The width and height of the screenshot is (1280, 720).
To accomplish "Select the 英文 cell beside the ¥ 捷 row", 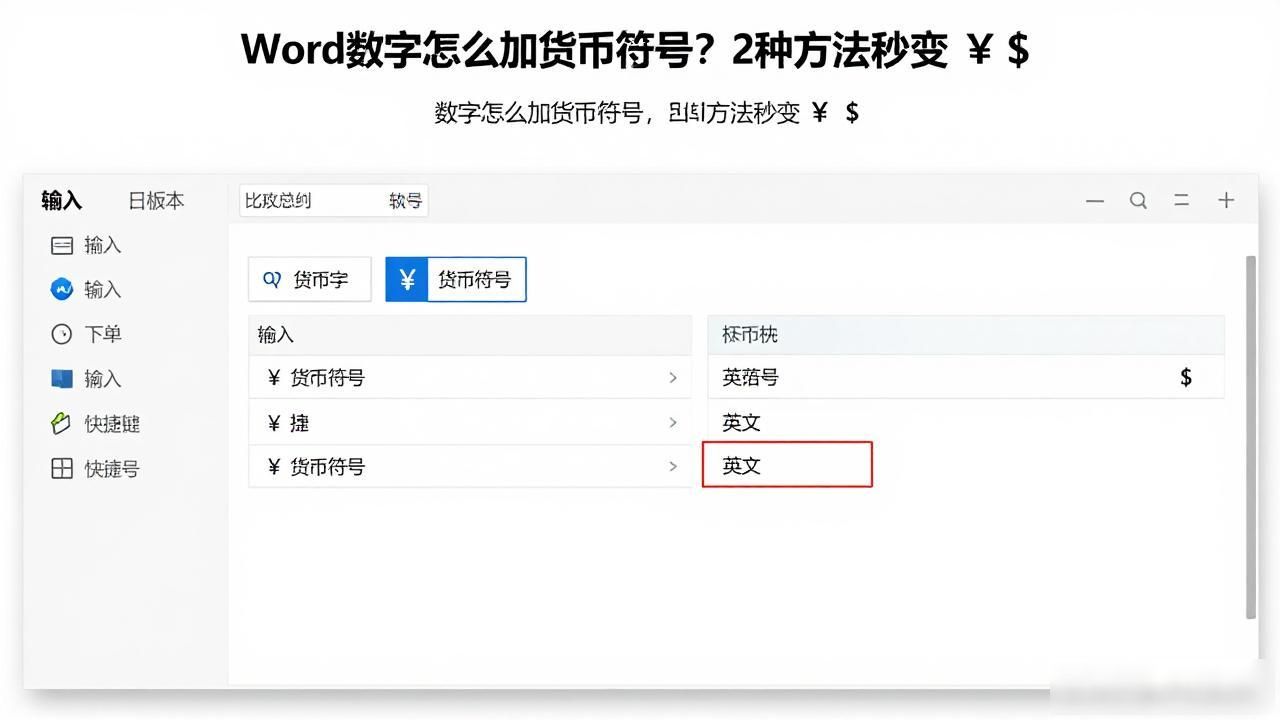I will click(x=741, y=423).
